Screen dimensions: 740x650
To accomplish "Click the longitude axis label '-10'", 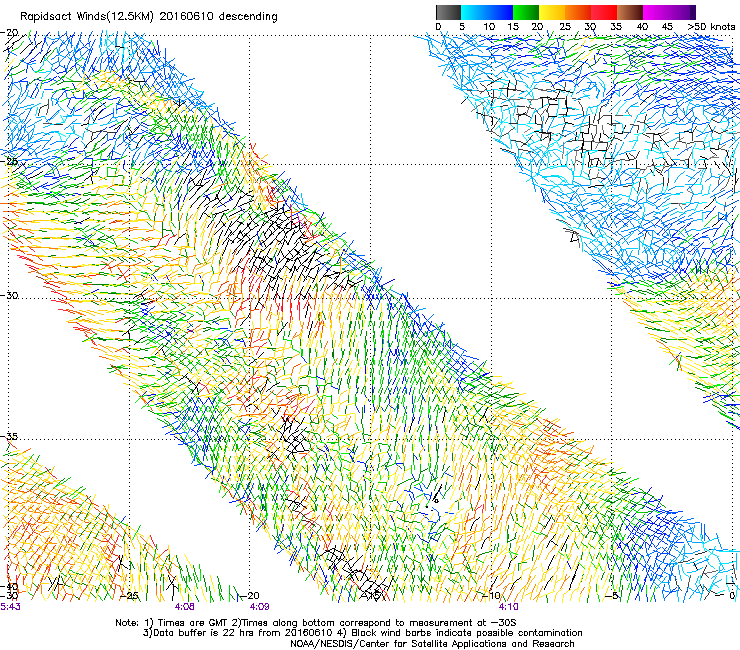I will [x=491, y=596].
